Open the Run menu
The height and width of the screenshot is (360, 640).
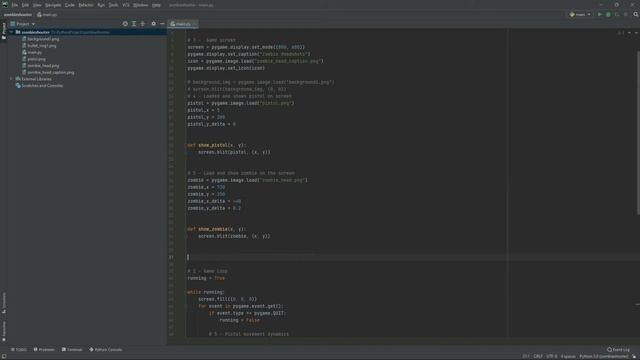(x=101, y=5)
